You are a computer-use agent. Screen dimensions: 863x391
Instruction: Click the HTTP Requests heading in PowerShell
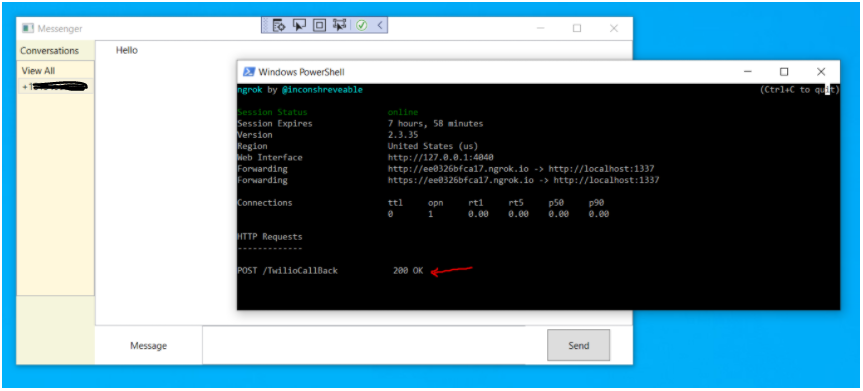pos(270,237)
